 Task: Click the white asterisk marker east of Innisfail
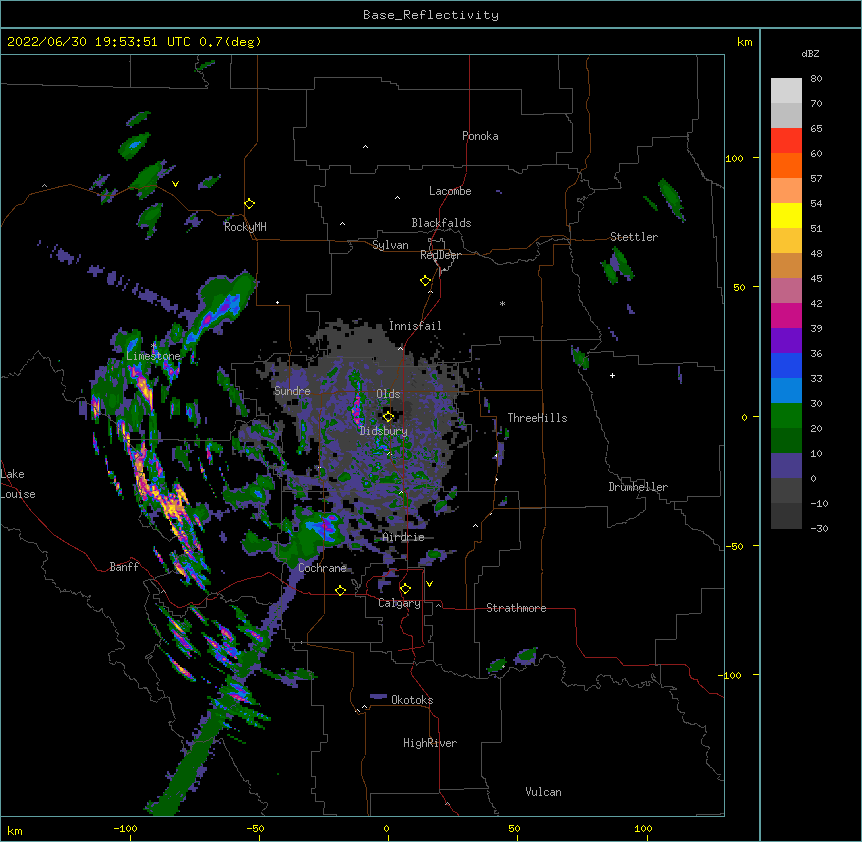click(502, 303)
